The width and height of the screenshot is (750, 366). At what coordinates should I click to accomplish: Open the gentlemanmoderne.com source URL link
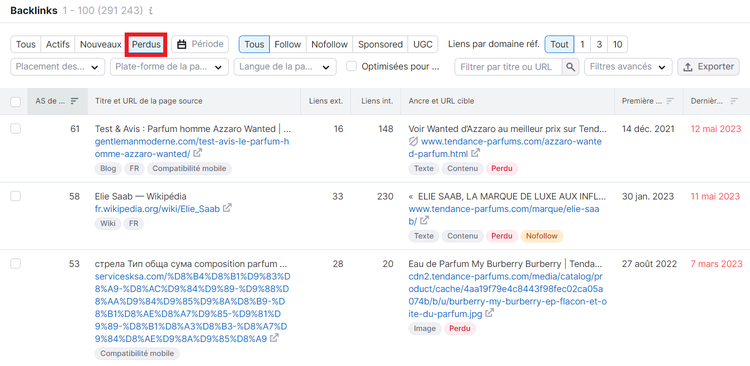coord(192,147)
